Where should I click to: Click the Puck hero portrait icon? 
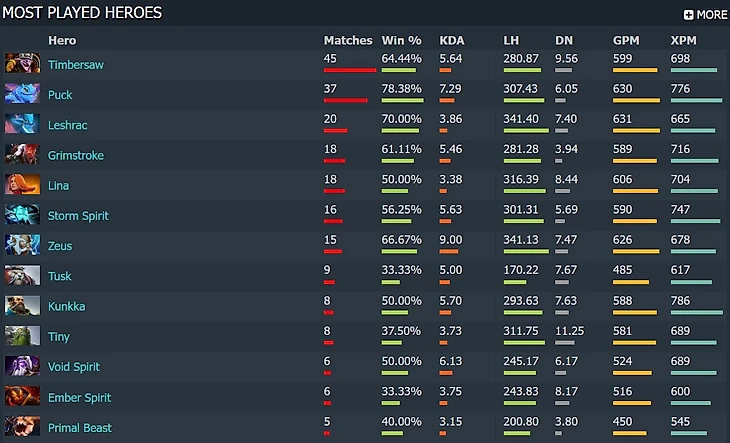click(22, 94)
